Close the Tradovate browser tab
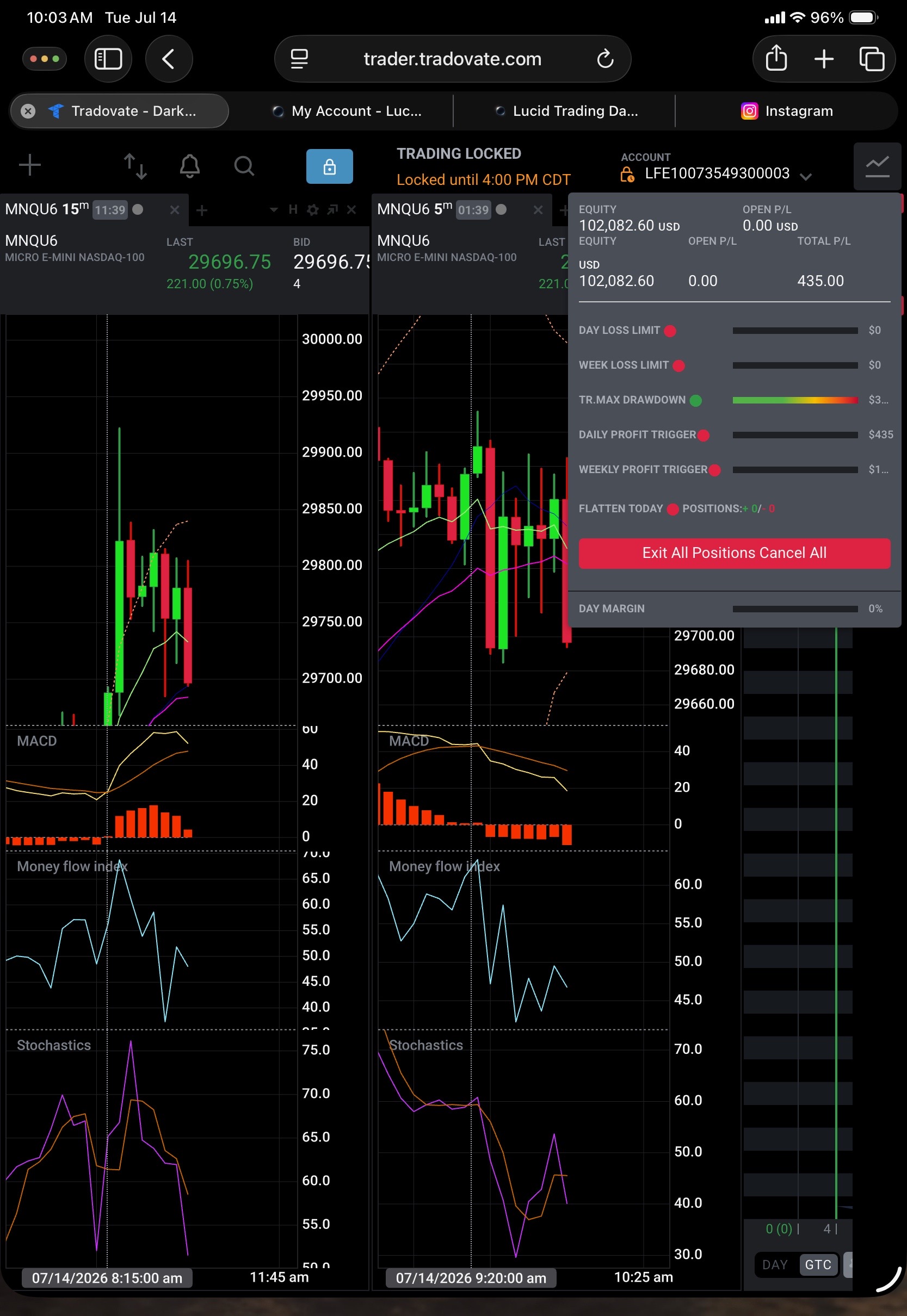The width and height of the screenshot is (907, 1316). (x=28, y=111)
